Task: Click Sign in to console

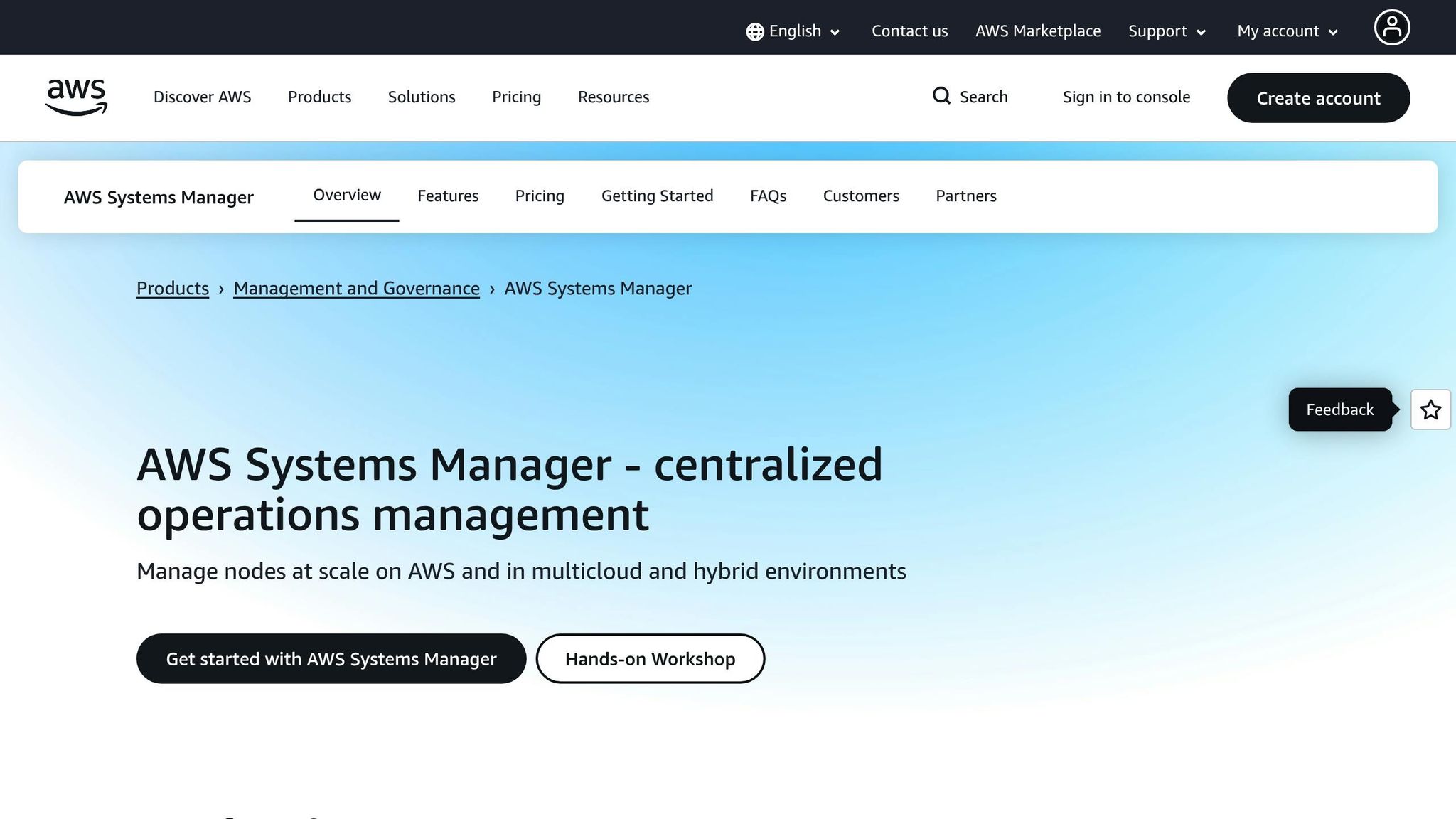Action: pos(1126,97)
